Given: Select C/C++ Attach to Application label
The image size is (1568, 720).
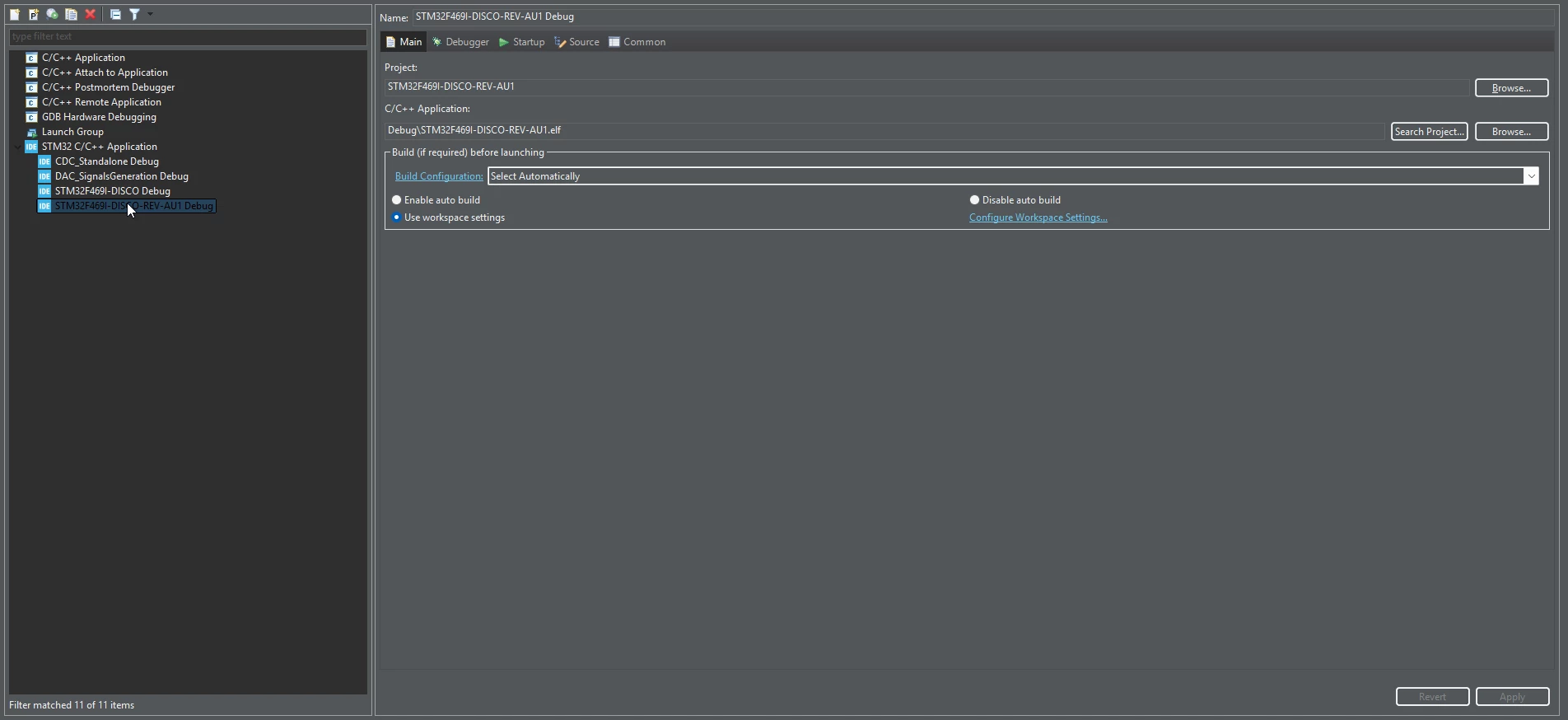Looking at the screenshot, I should pos(105,72).
